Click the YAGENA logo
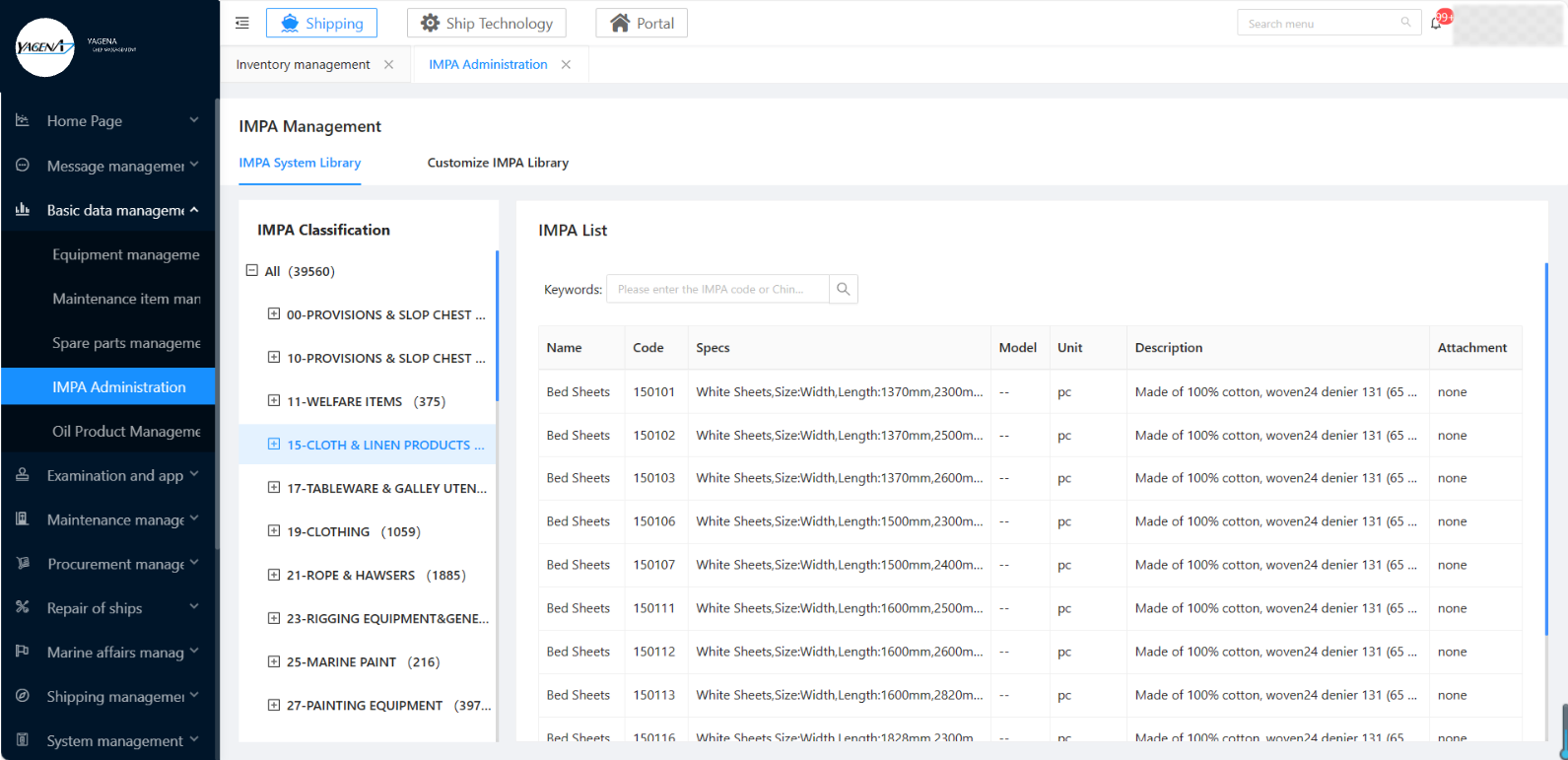The height and width of the screenshot is (760, 1568). click(x=45, y=46)
